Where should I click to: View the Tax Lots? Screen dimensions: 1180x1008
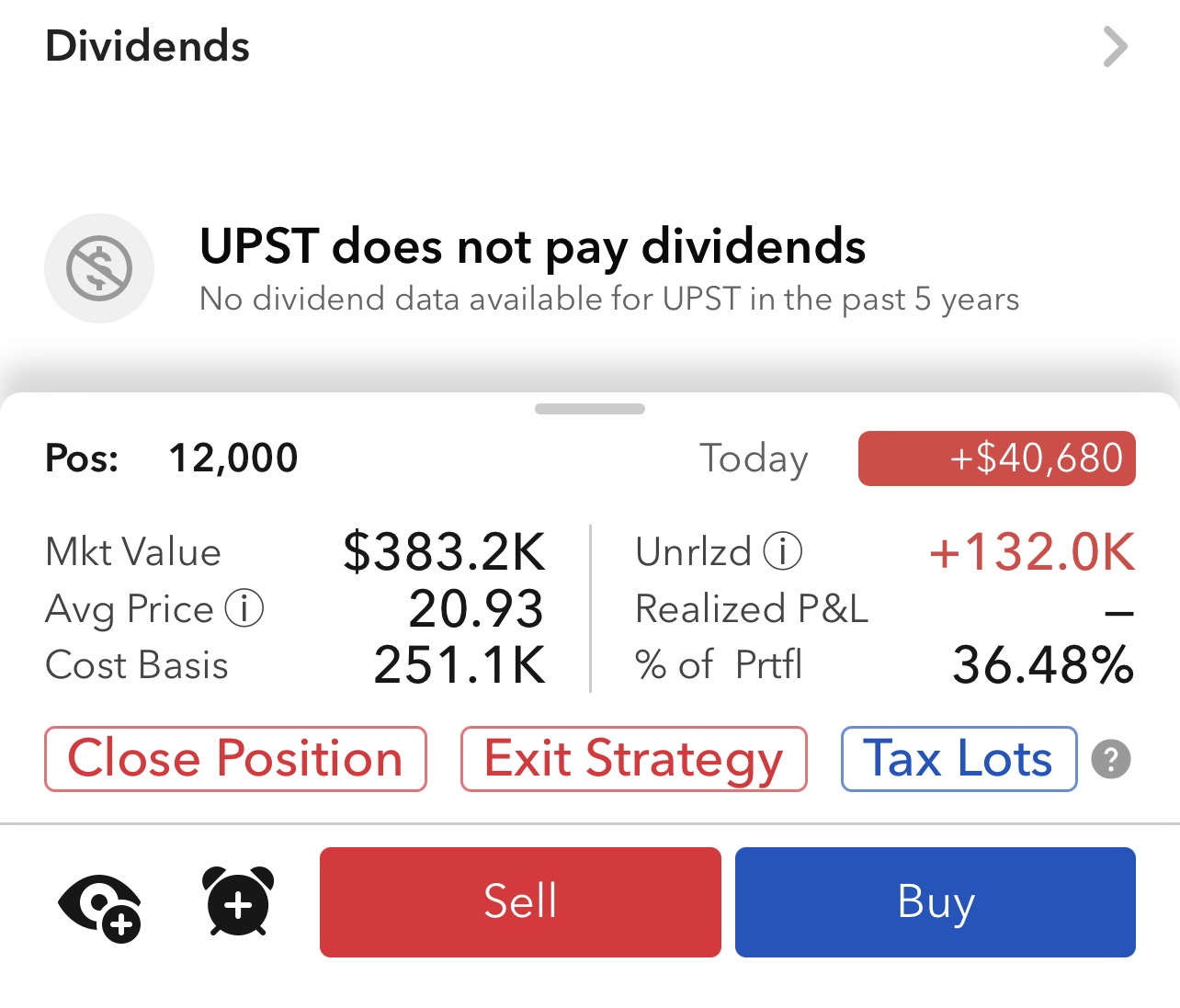(x=959, y=759)
